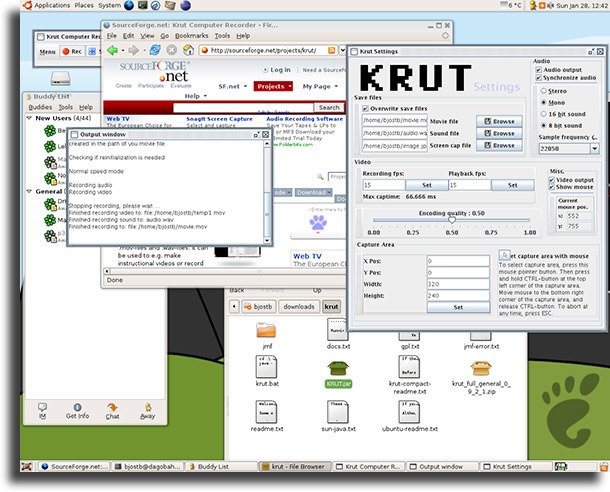Browse for the Sound file

click(499, 133)
